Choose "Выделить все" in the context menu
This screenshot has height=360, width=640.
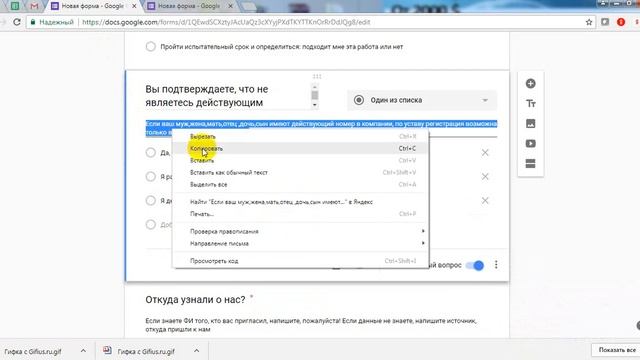(301, 184)
